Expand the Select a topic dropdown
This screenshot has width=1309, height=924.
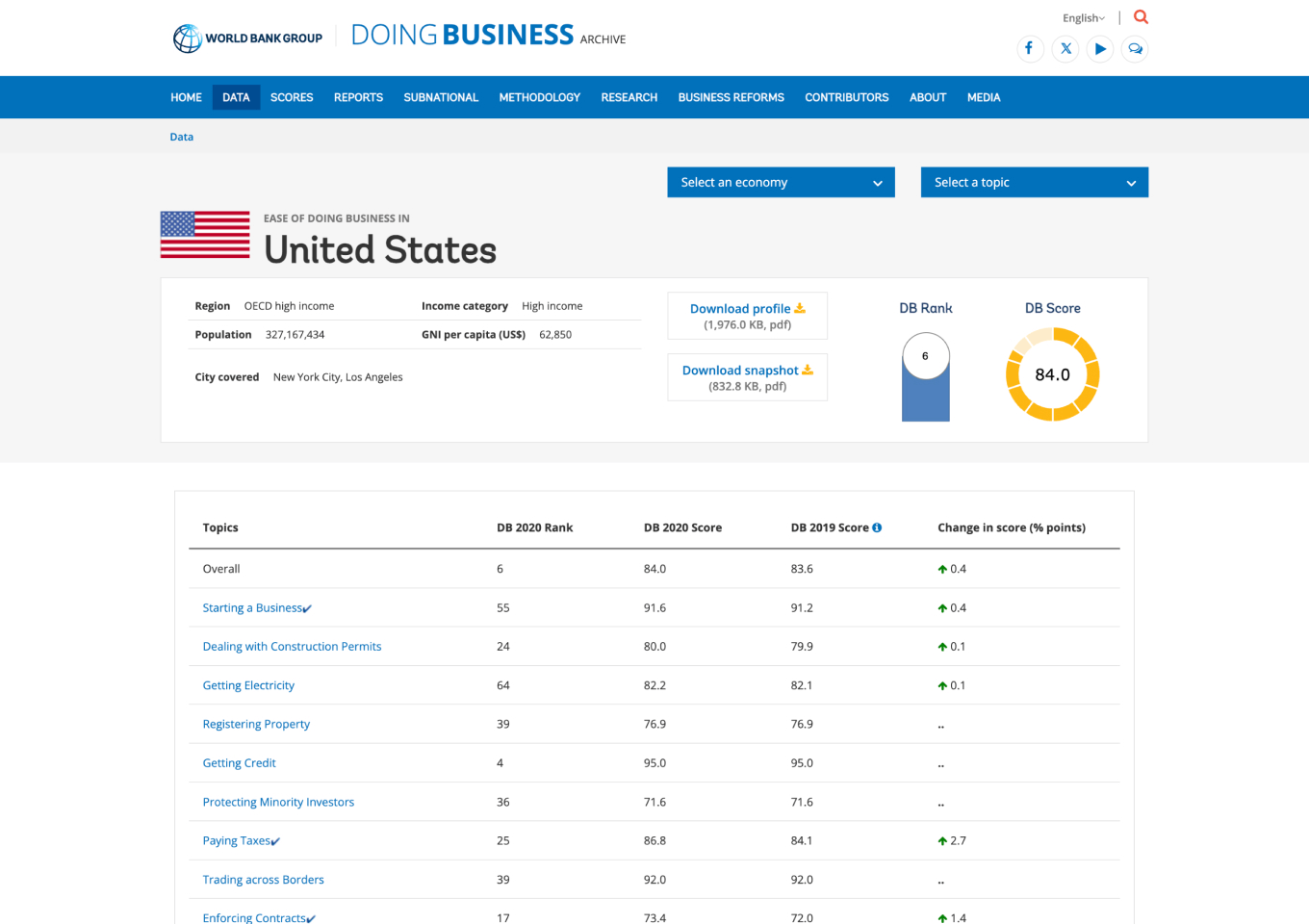1035,182
